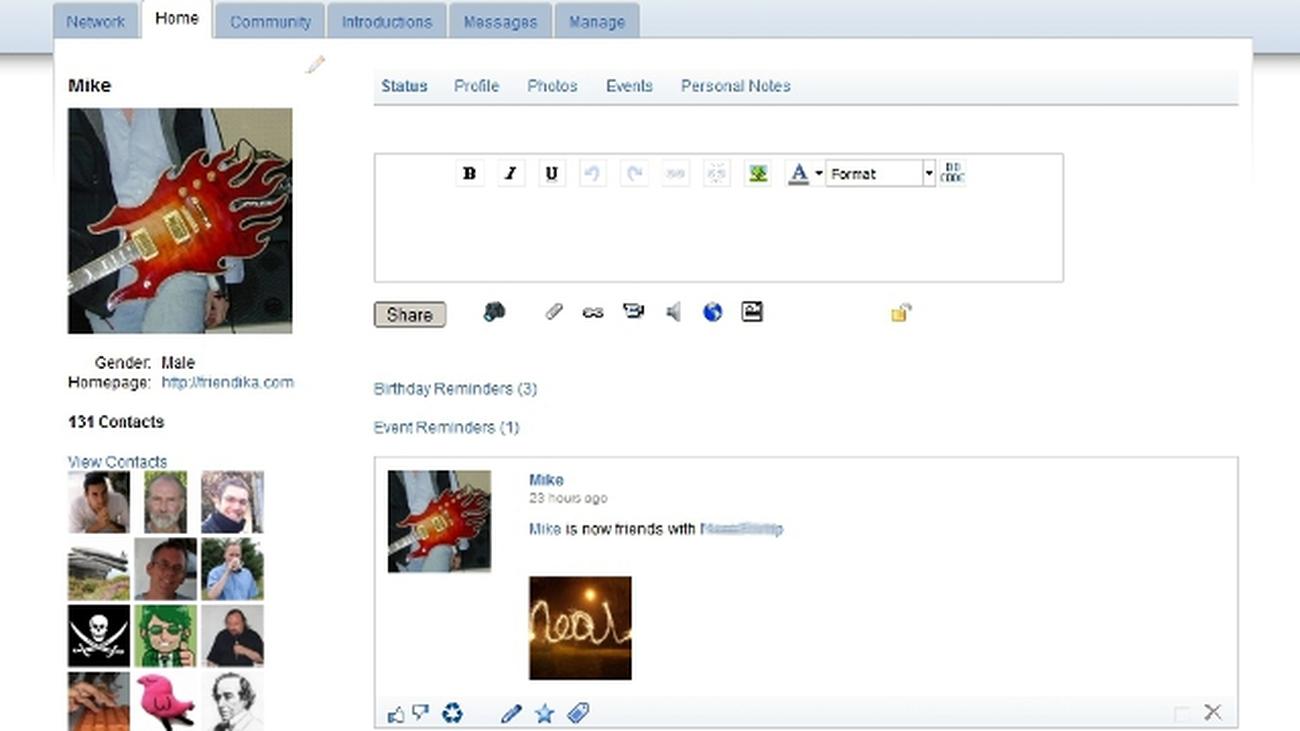Attach a file with the paperclip icon
The height and width of the screenshot is (731, 1300).
[x=553, y=312]
